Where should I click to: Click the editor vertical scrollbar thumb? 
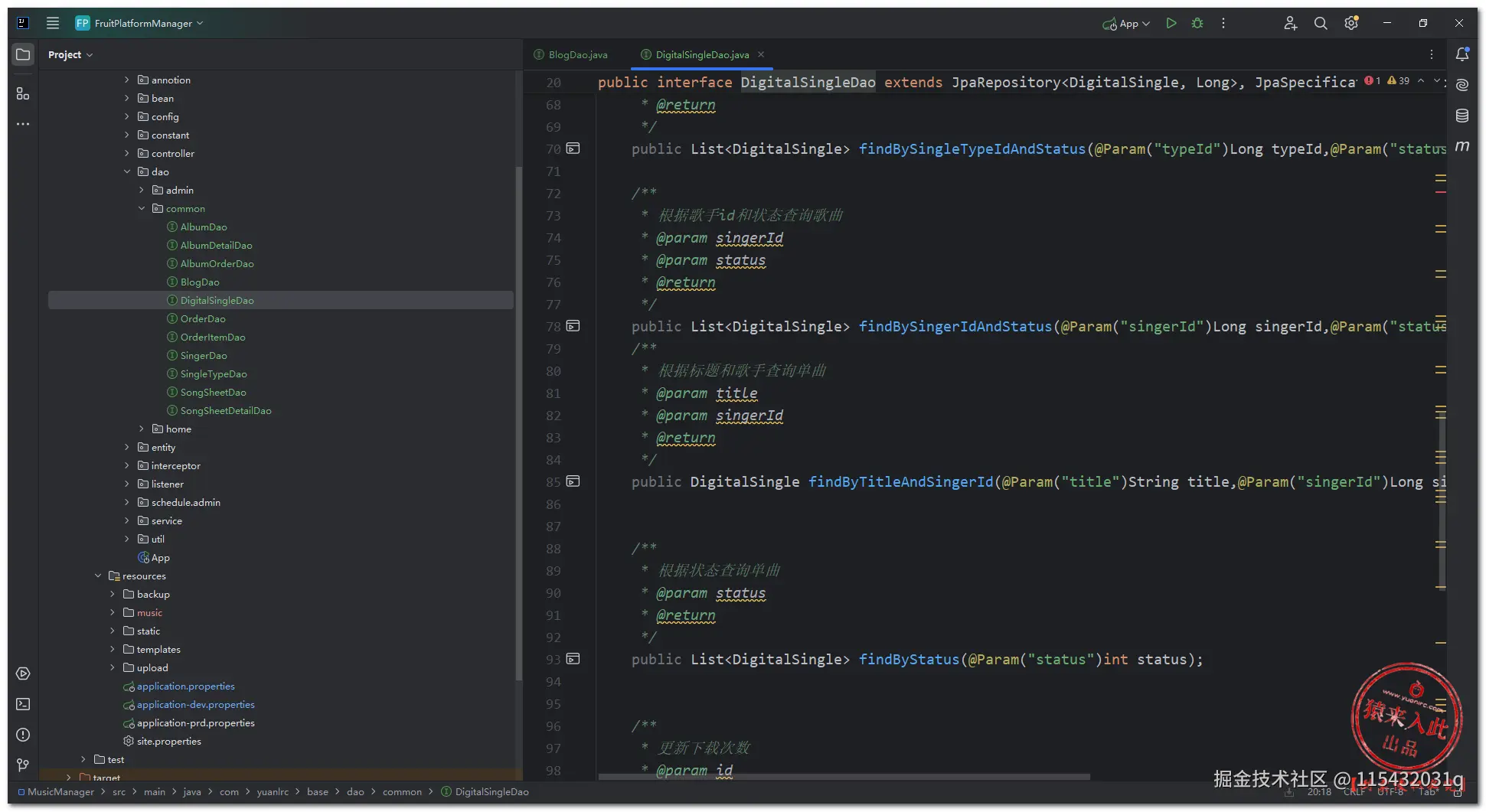pyautogui.click(x=1442, y=501)
